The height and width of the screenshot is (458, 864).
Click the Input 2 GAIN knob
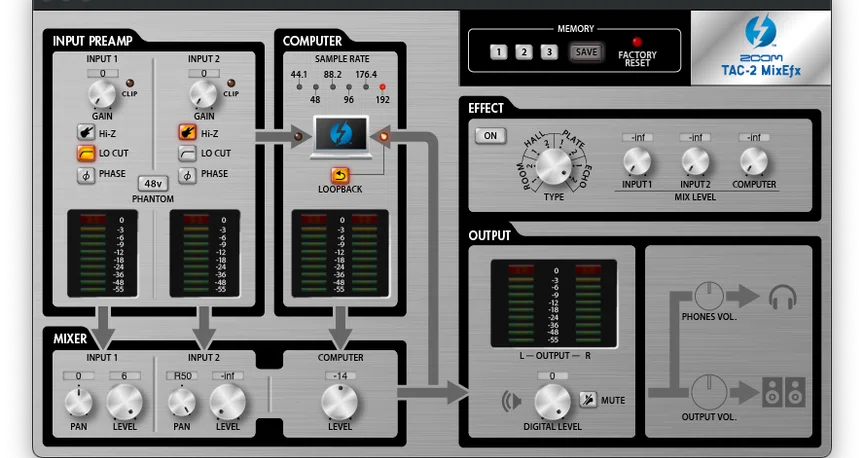[203, 94]
